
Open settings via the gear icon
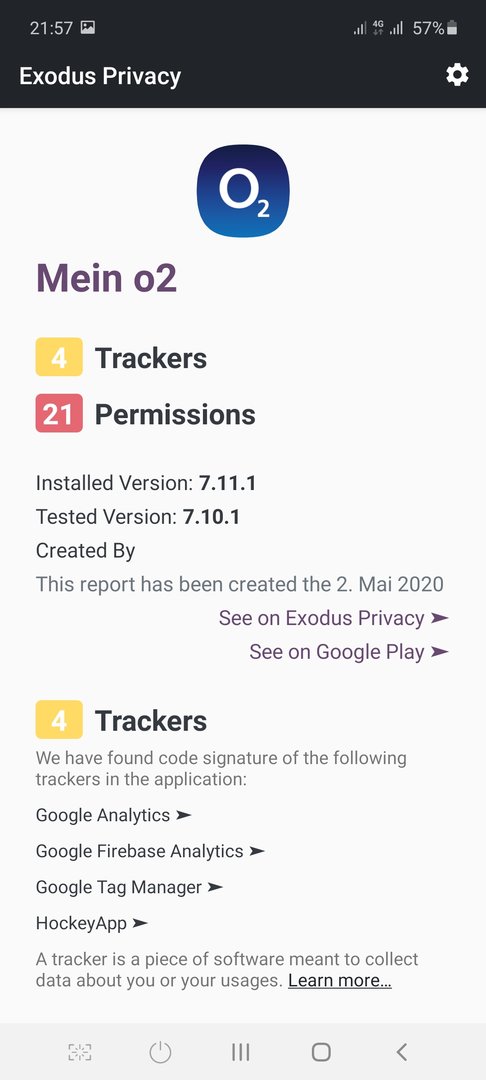coord(457,74)
